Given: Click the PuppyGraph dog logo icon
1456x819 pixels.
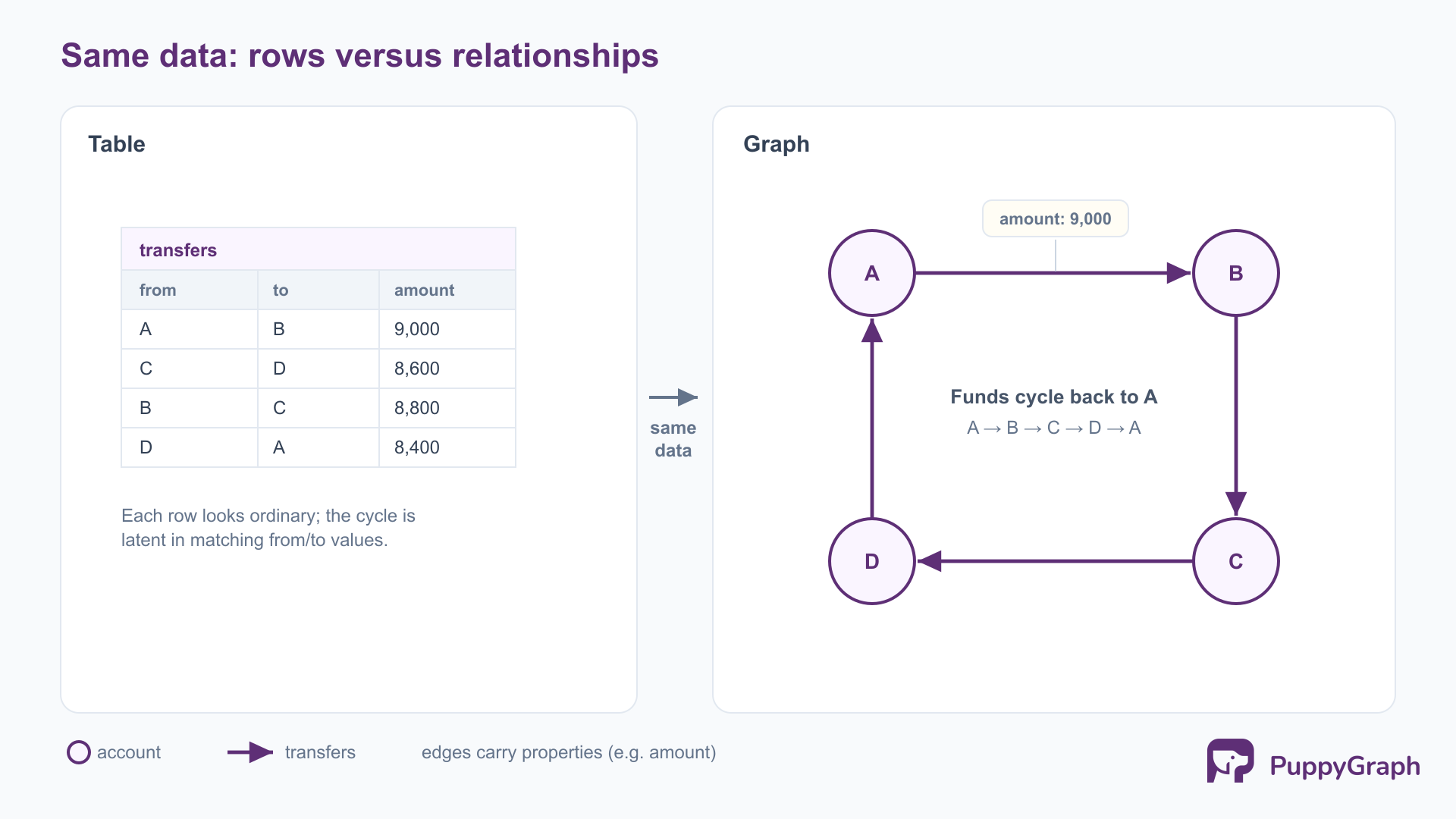Looking at the screenshot, I should 1230,761.
